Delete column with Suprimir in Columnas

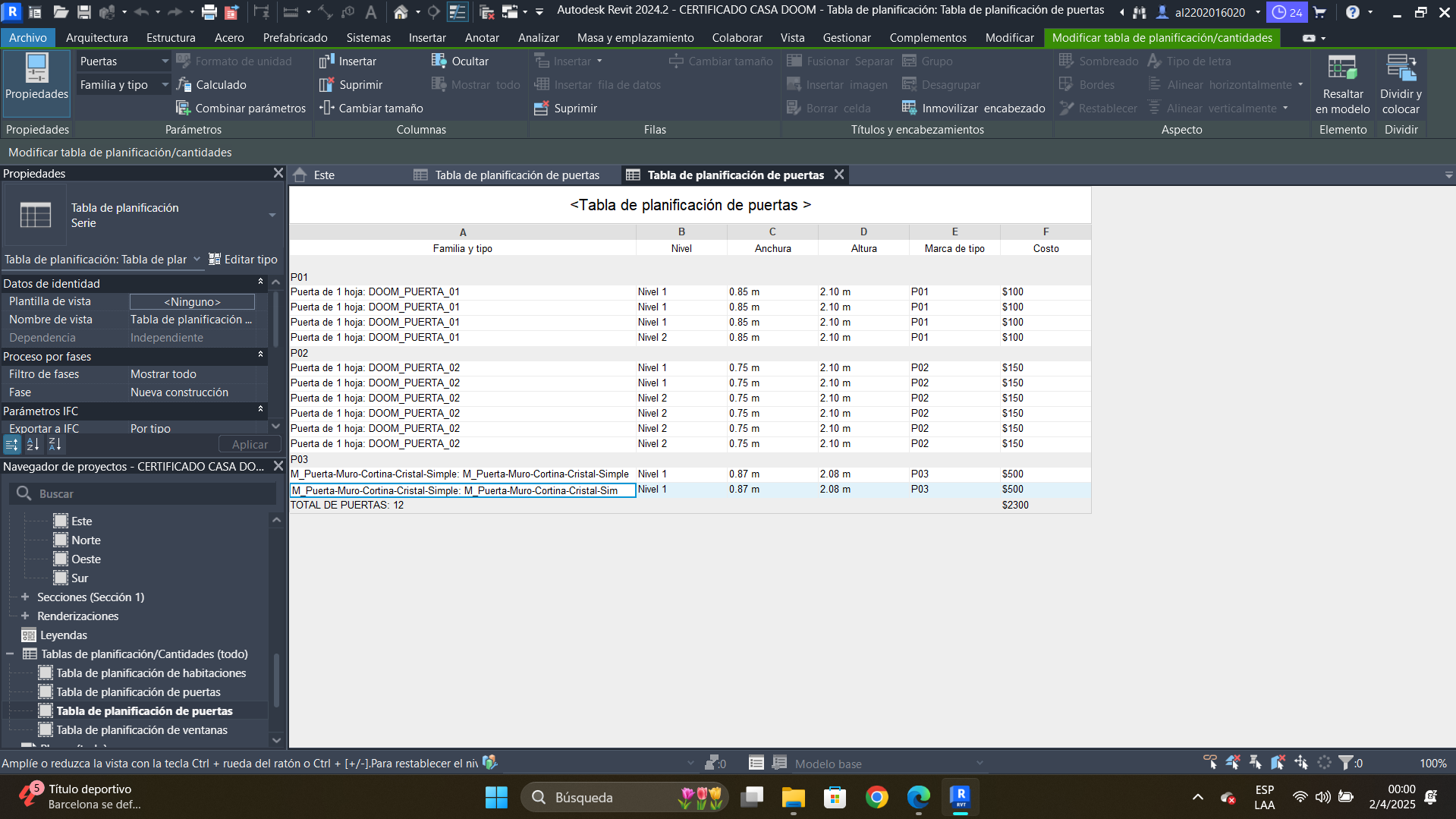tap(351, 85)
